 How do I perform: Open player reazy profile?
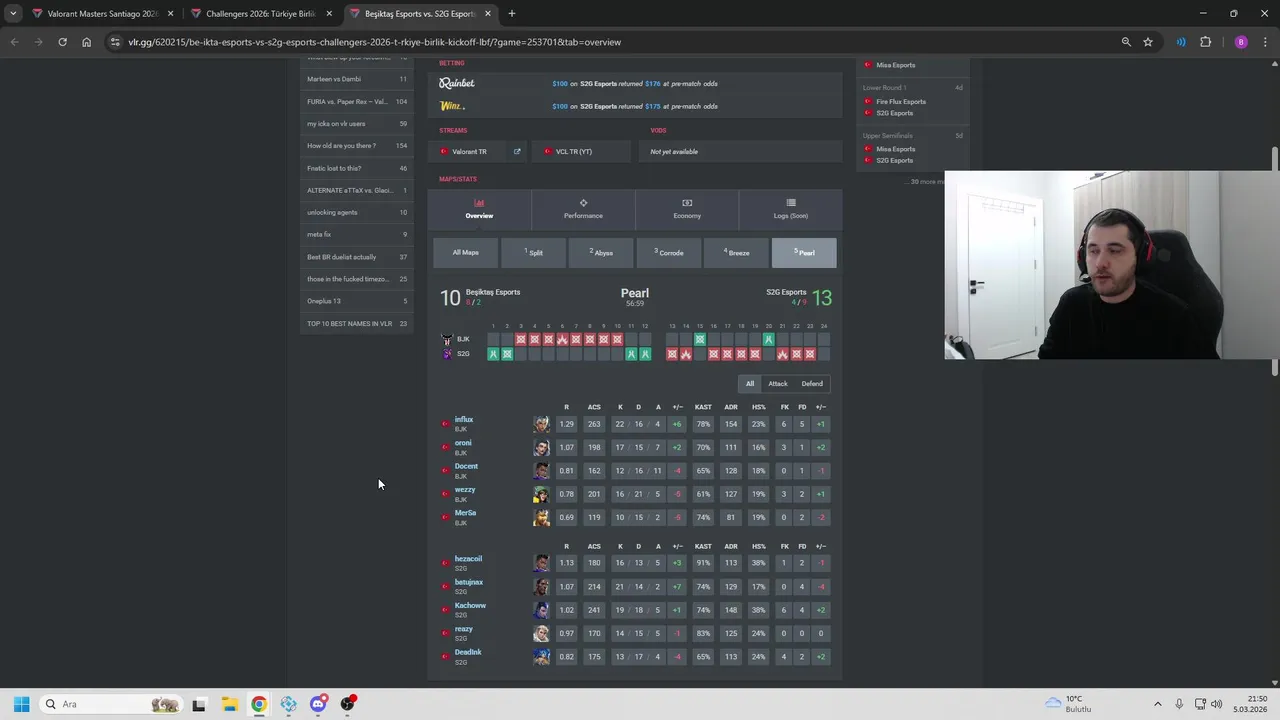pyautogui.click(x=463, y=629)
